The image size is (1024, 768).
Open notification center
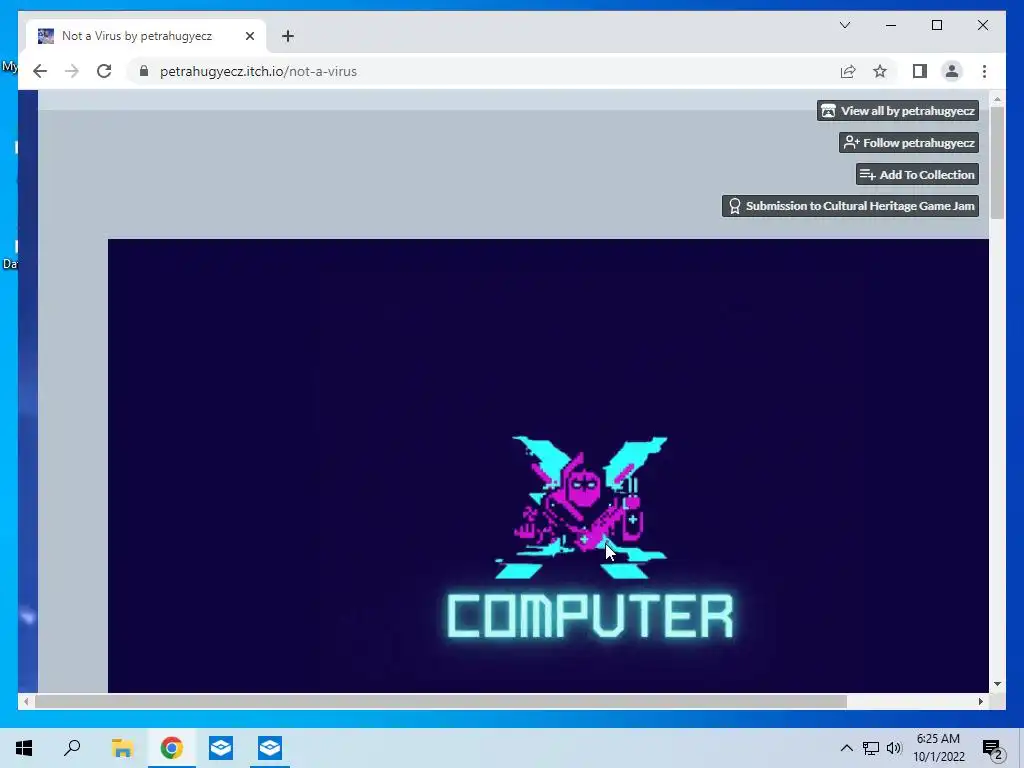[992, 748]
